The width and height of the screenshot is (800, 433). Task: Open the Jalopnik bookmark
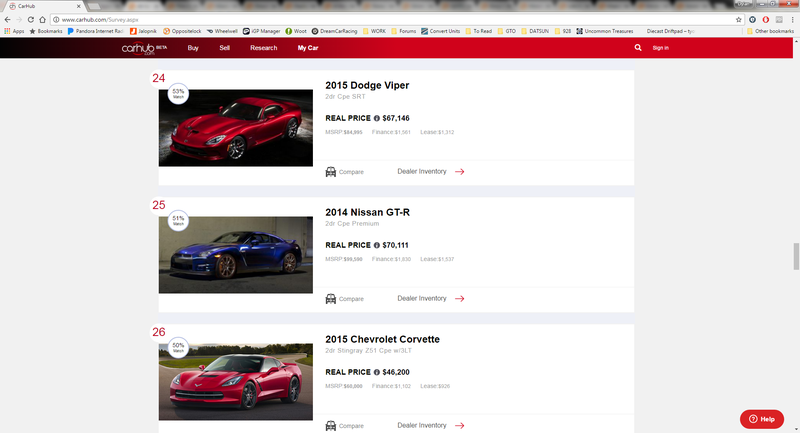tap(143, 31)
